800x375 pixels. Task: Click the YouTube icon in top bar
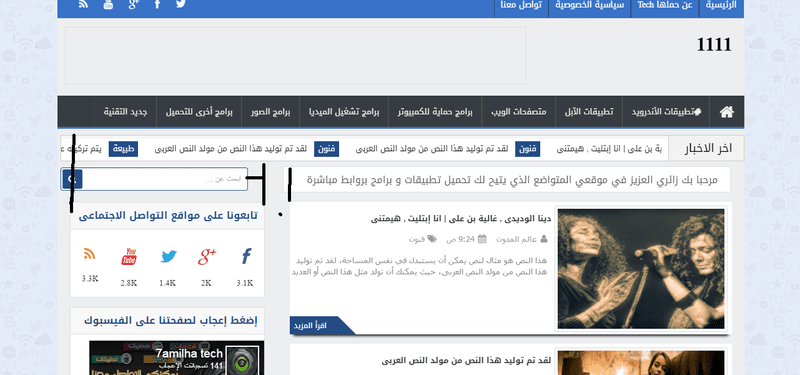(x=108, y=5)
